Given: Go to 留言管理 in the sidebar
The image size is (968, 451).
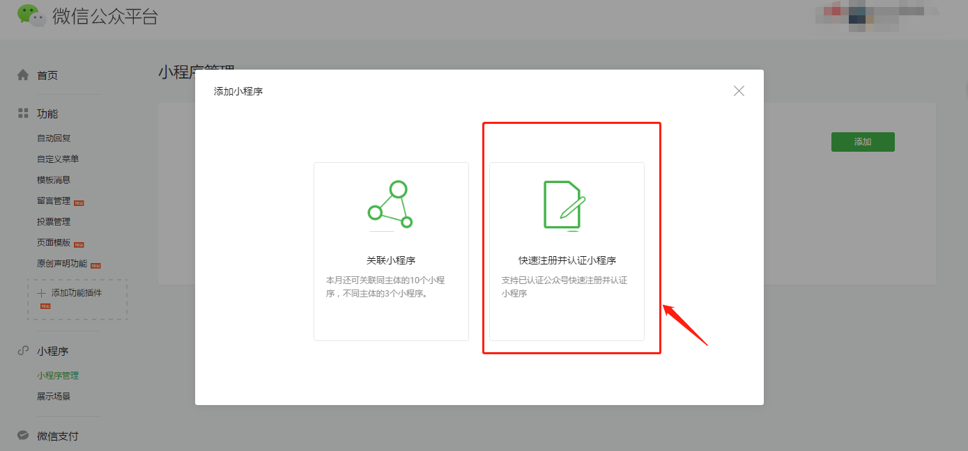Looking at the screenshot, I should click(x=54, y=201).
